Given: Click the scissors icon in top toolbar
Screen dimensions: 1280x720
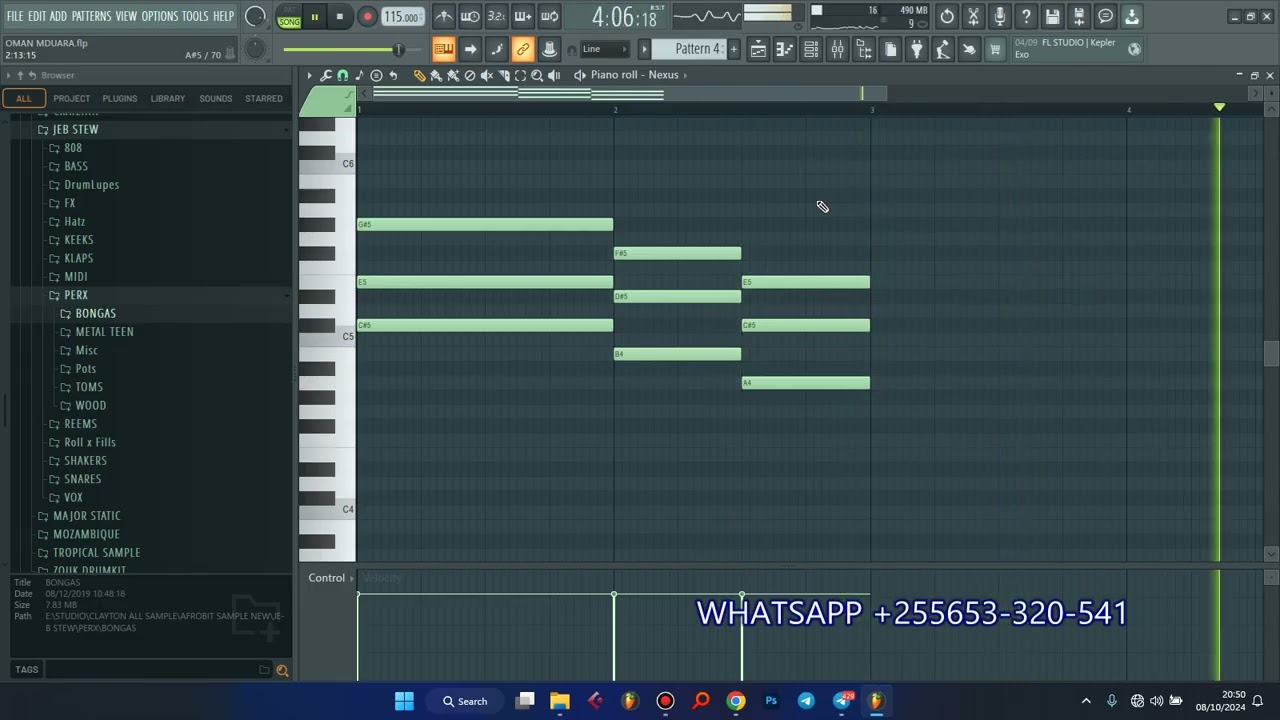Looking at the screenshot, I should tap(973, 16).
